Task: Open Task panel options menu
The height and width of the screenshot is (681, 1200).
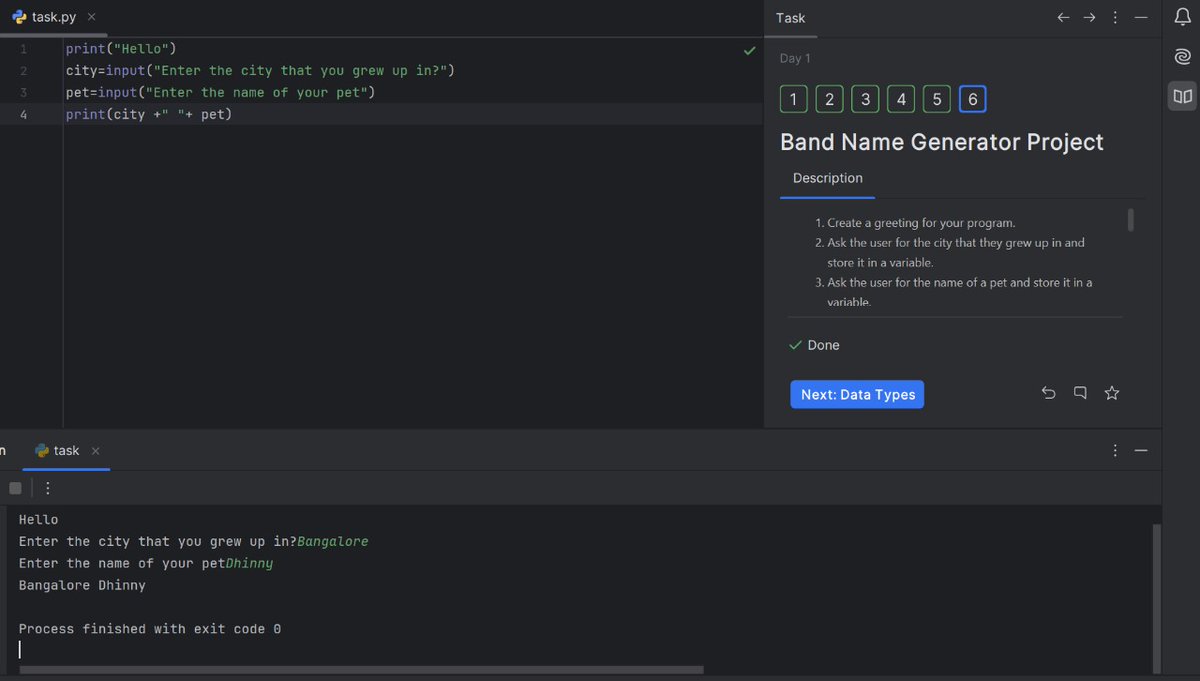Action: coord(1116,18)
